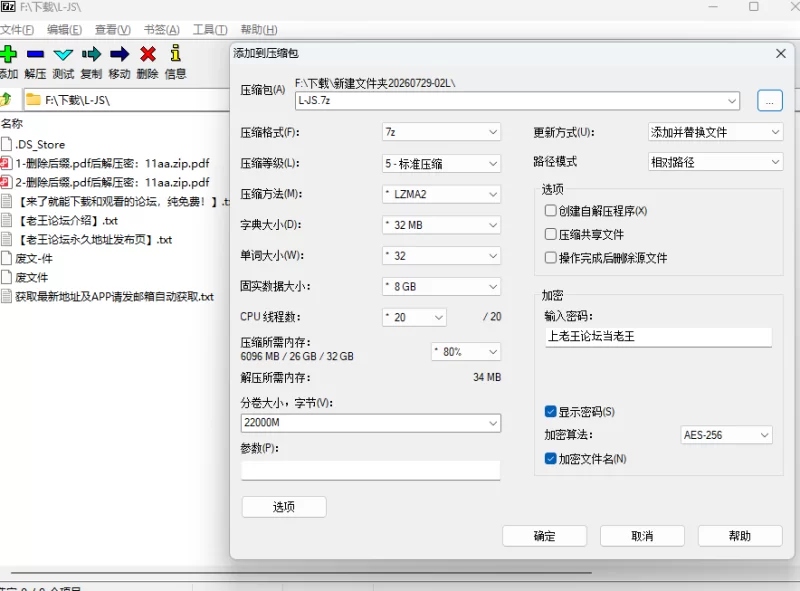The height and width of the screenshot is (591, 800).
Task: Open the 查看(V) menu
Action: coord(113,30)
